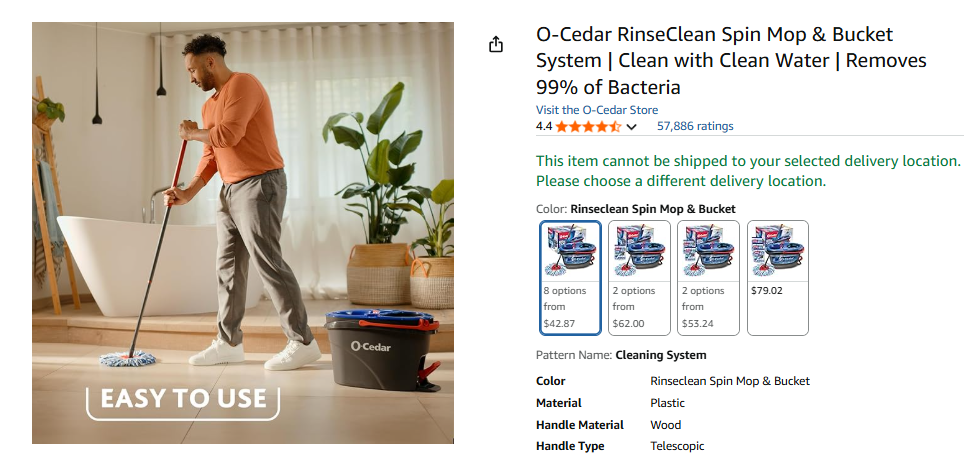975x453 pixels.
Task: Pick the $53.24 color variant swatch
Action: (x=708, y=278)
